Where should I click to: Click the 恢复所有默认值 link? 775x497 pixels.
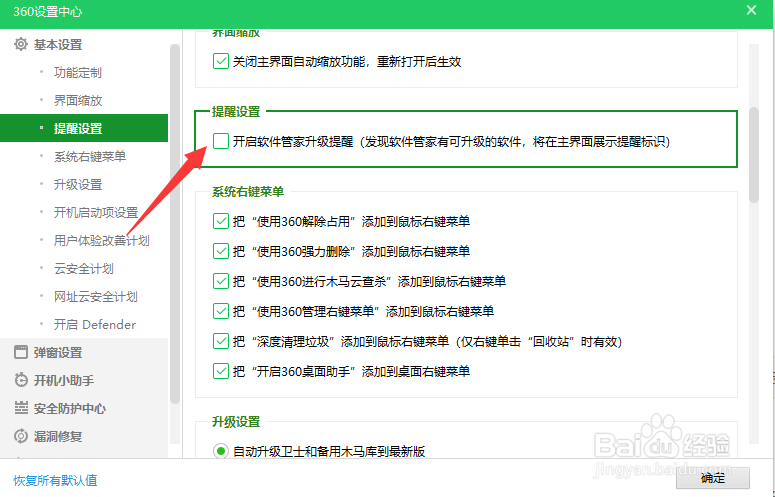tap(55, 480)
